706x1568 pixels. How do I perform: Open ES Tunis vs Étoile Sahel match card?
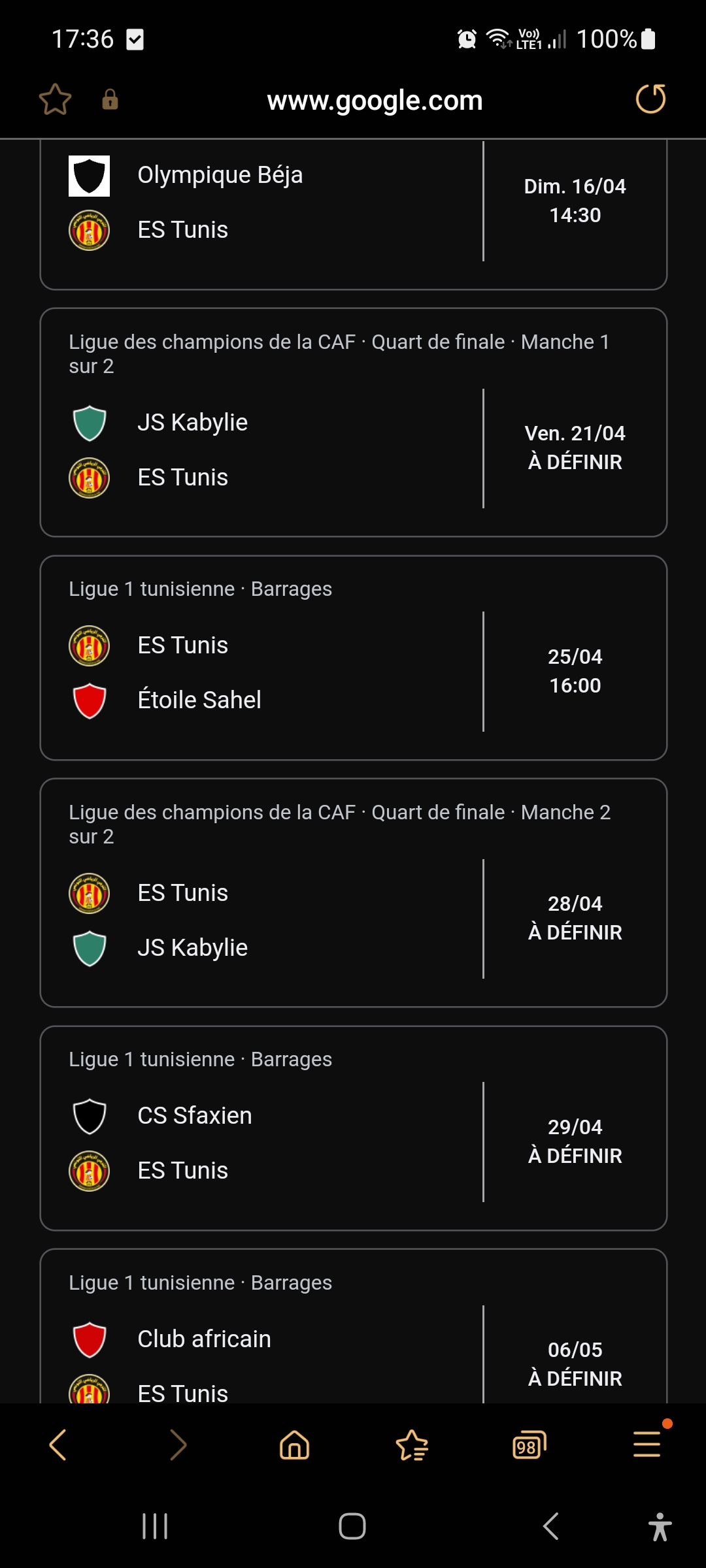tap(354, 658)
